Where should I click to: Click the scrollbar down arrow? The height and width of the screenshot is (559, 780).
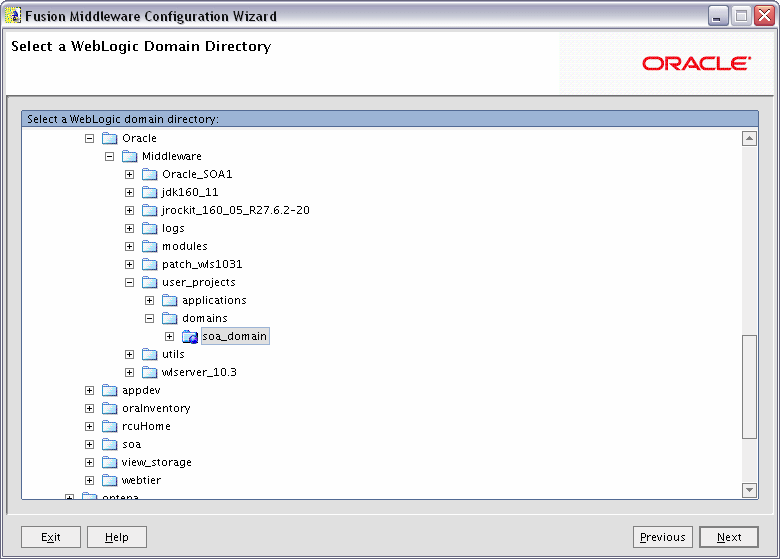click(x=749, y=490)
